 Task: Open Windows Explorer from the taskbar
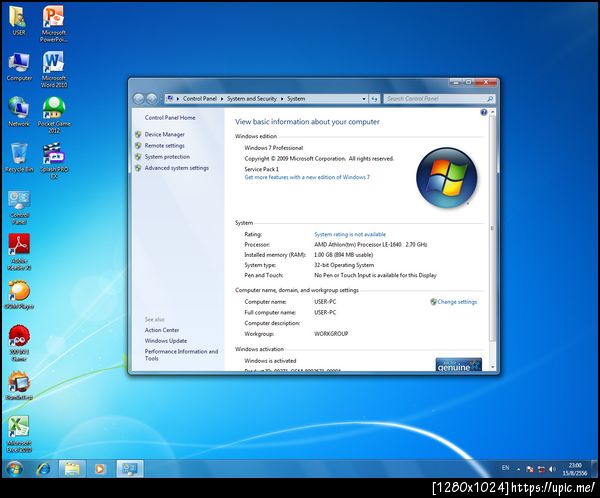[x=72, y=469]
